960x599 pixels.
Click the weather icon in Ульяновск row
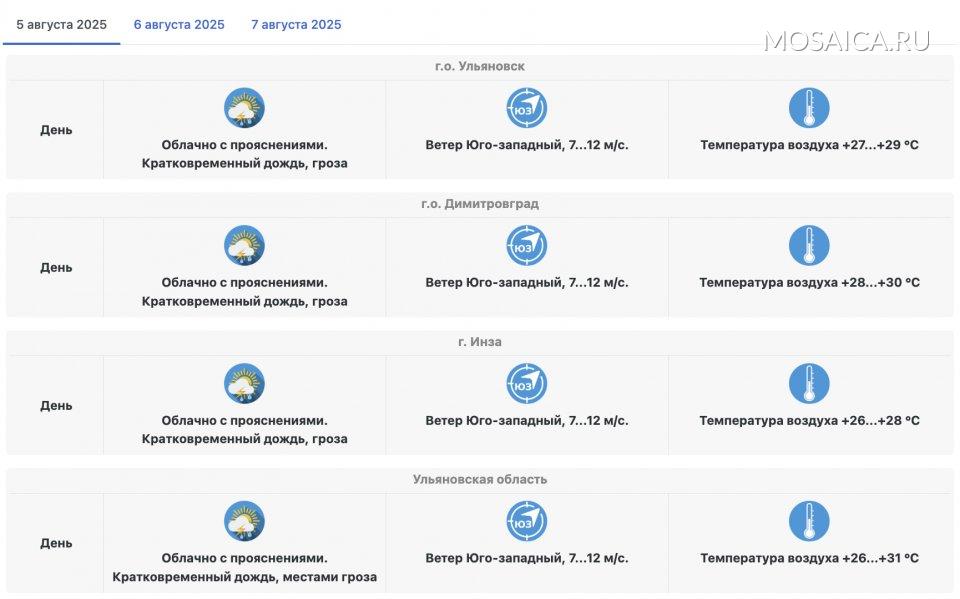pyautogui.click(x=244, y=108)
